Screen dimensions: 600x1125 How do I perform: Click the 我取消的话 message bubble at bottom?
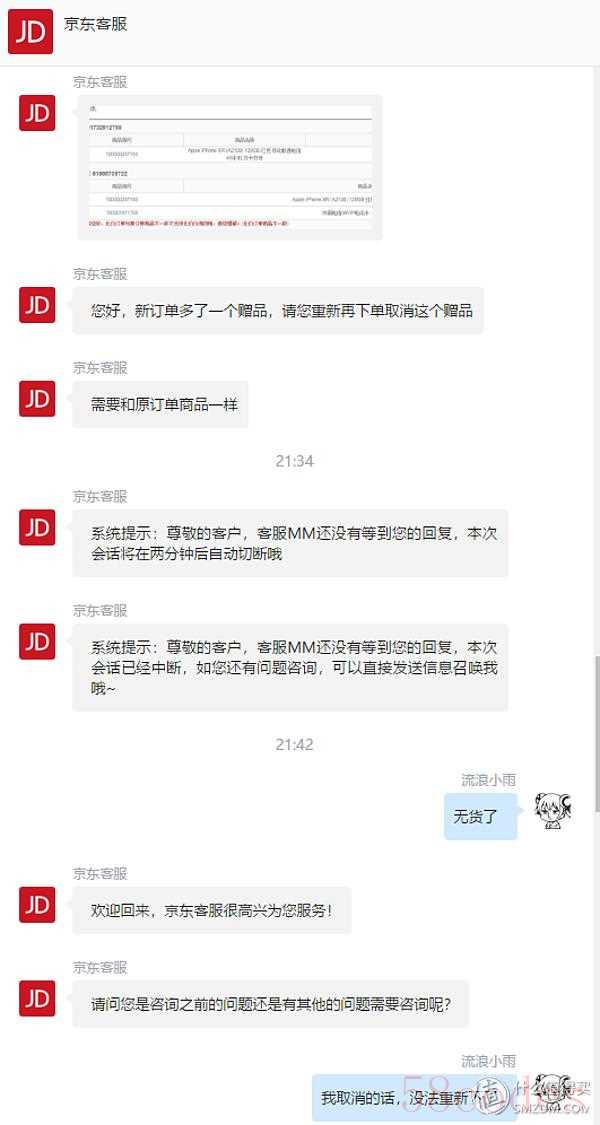pyautogui.click(x=414, y=1098)
